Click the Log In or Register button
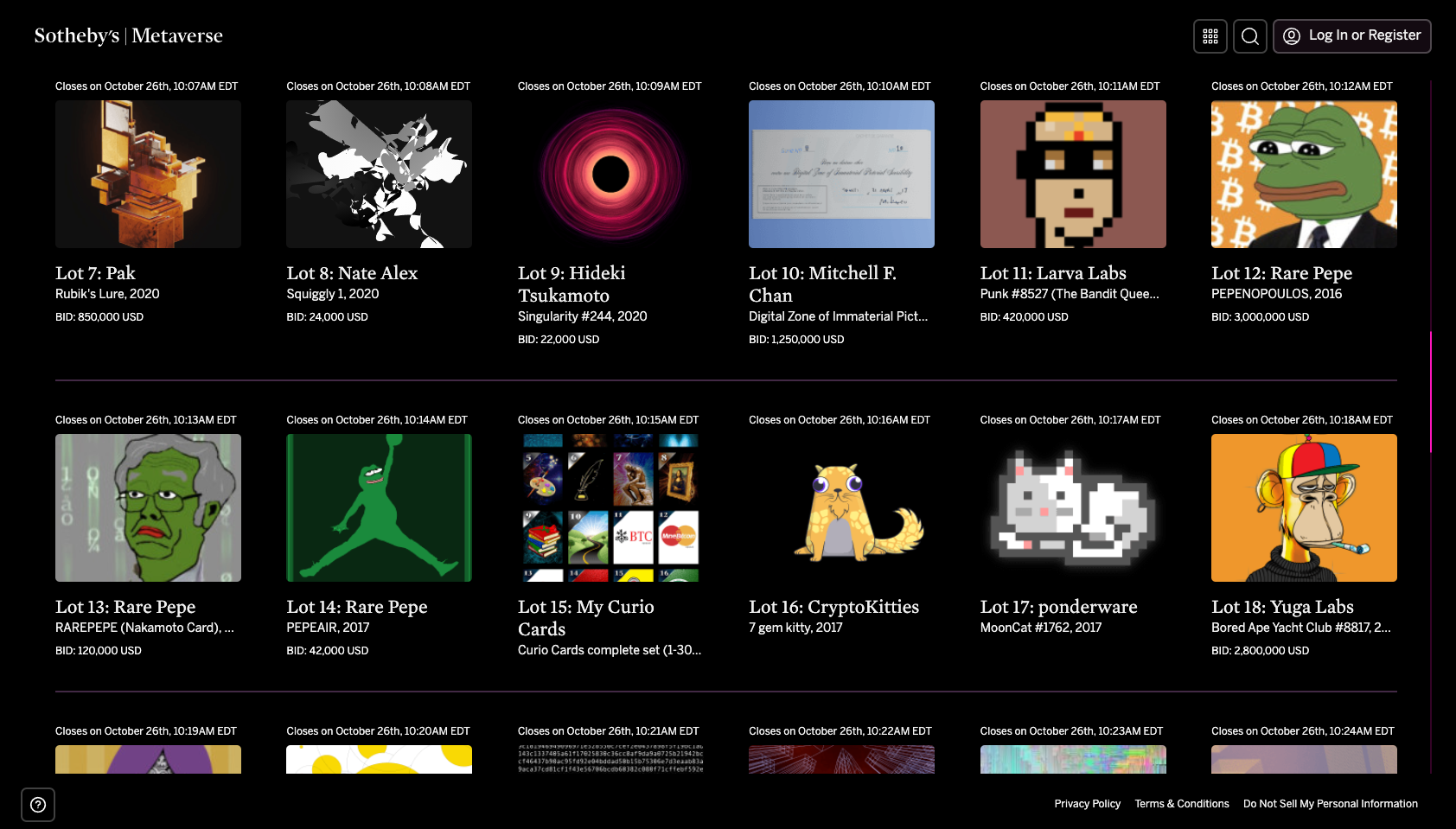The width and height of the screenshot is (1456, 829). (1352, 36)
